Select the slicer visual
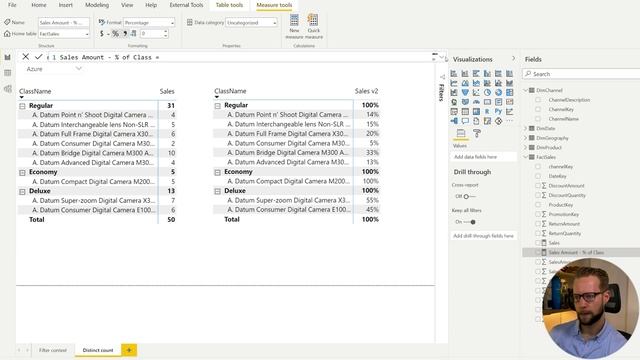The height and width of the screenshot is (360, 640). coord(454,111)
